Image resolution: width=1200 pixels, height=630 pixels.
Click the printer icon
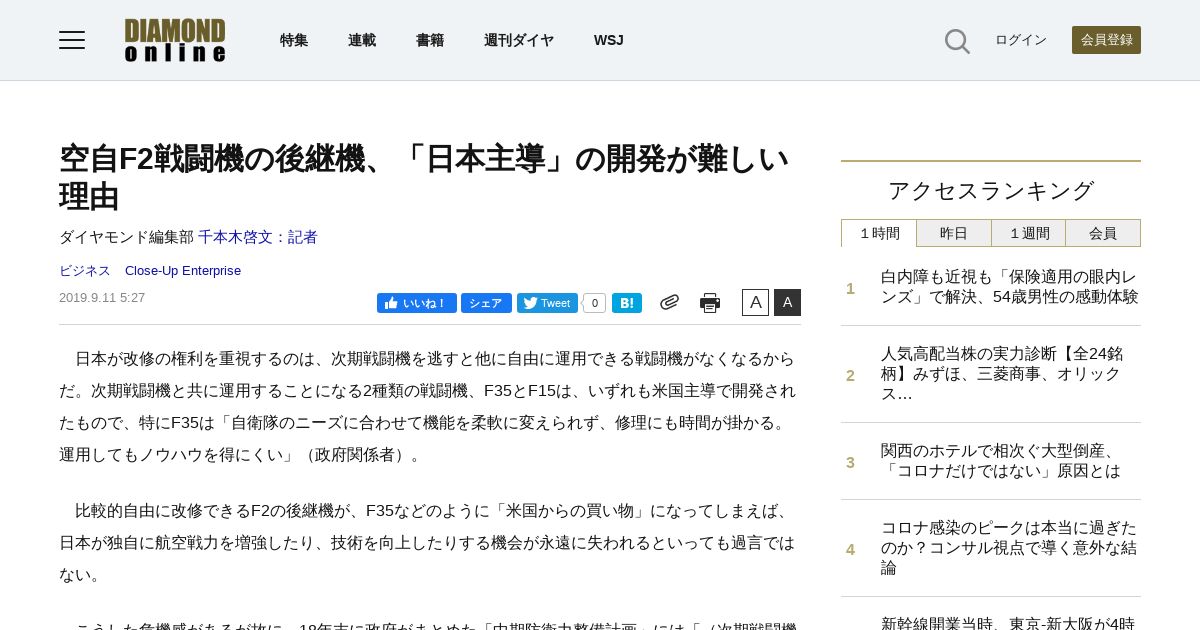tap(710, 303)
